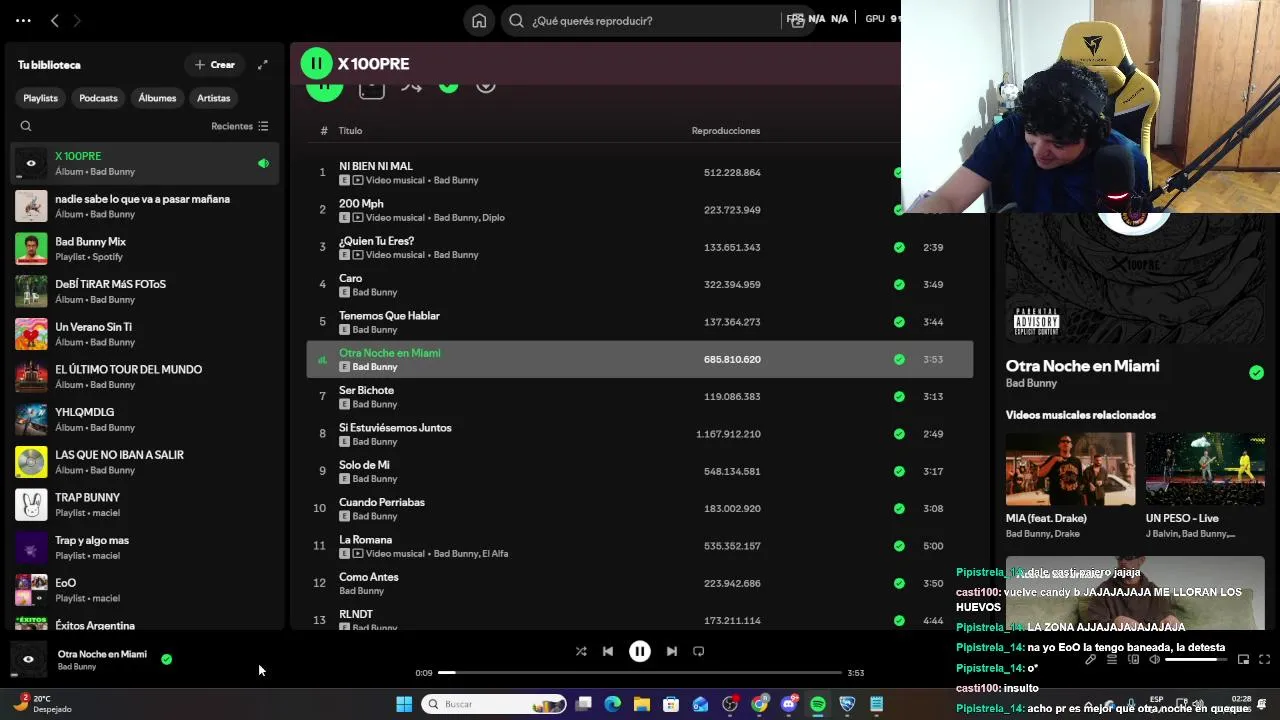Filter library by Artistas
1280x720 pixels.
[213, 98]
